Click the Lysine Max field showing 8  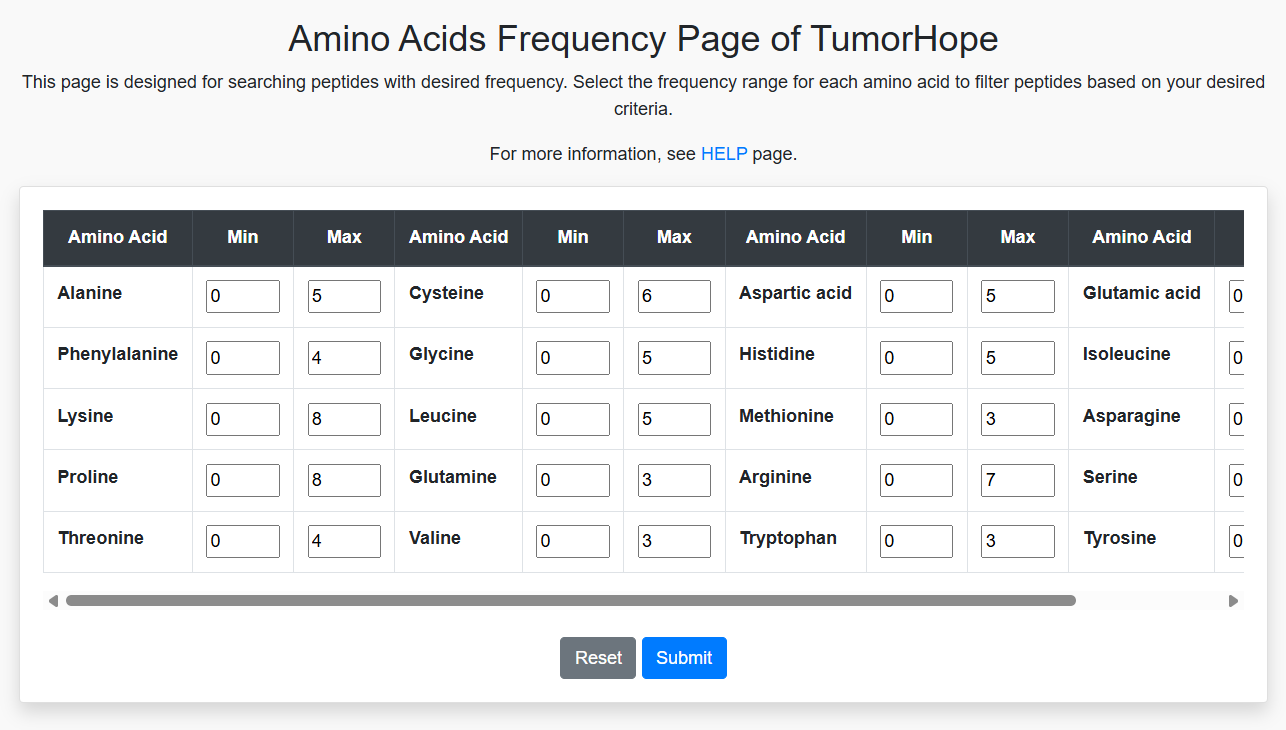[x=344, y=419]
